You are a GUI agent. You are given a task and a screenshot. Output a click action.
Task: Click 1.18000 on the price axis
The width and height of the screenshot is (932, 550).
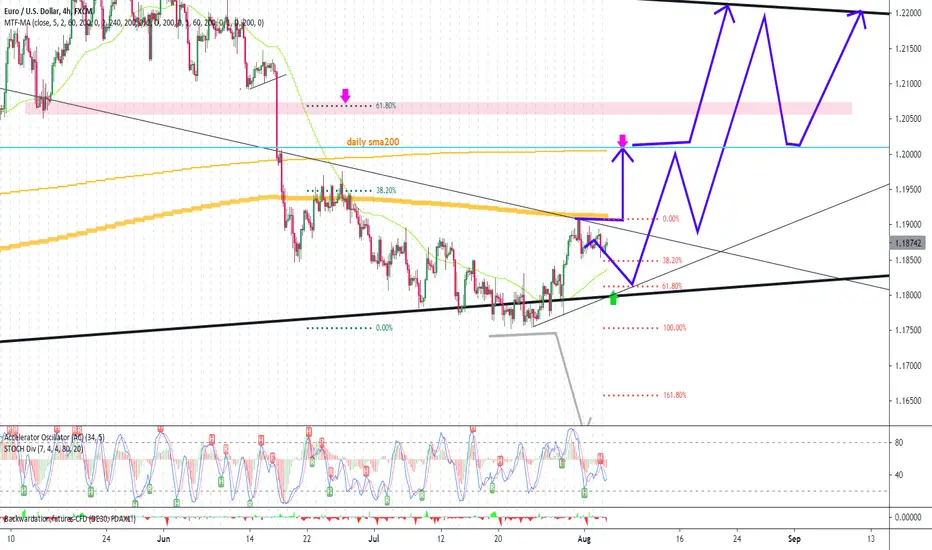pos(908,295)
